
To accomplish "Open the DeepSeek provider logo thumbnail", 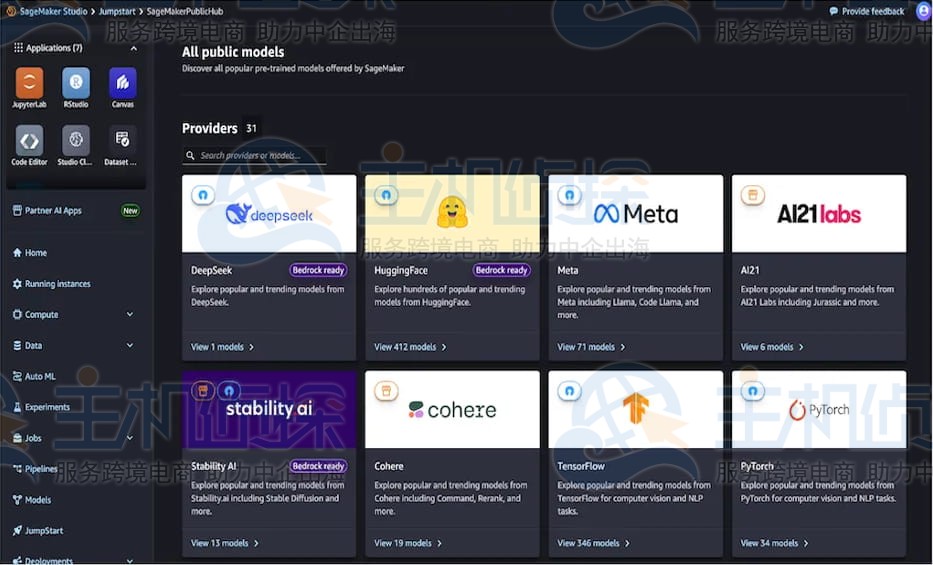I will 269,214.
